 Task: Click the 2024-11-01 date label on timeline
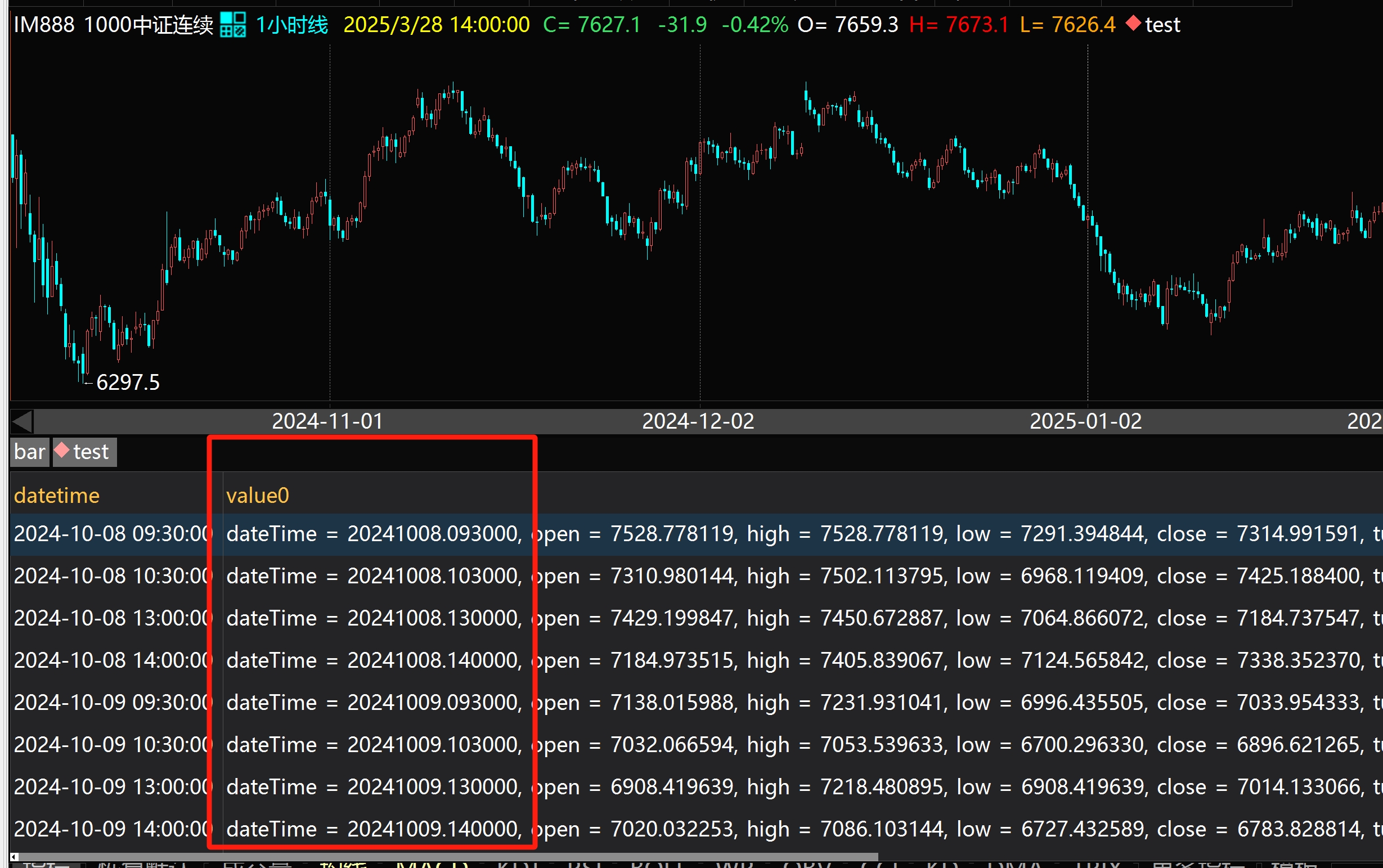pyautogui.click(x=327, y=421)
